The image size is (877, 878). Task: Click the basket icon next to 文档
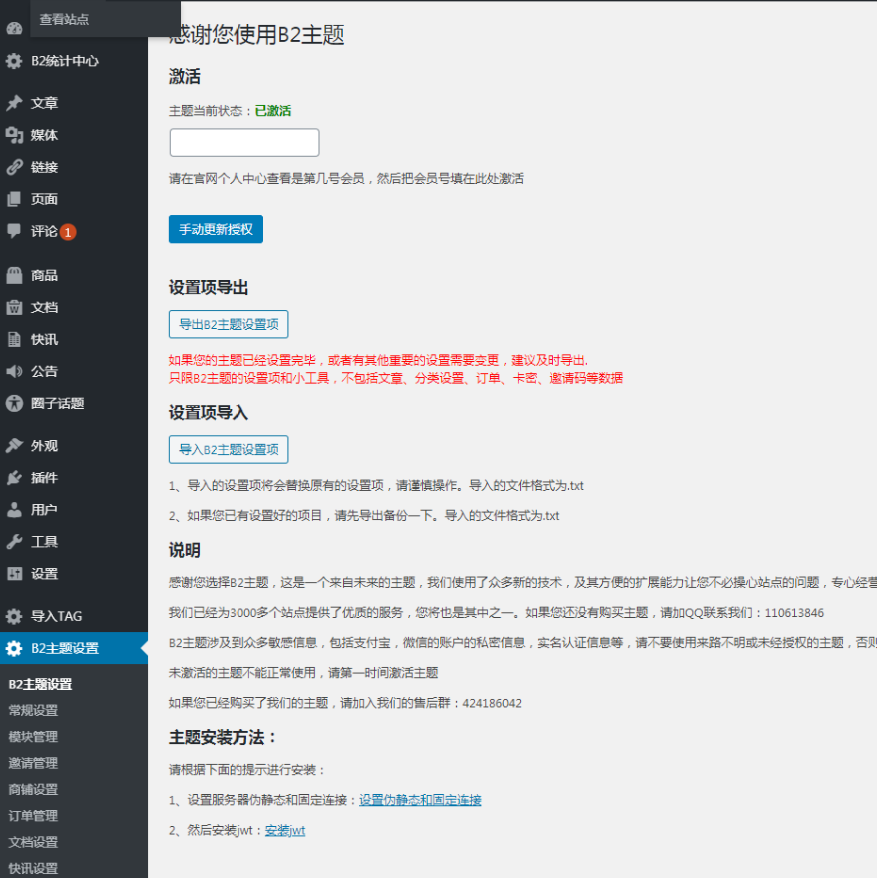pos(14,307)
